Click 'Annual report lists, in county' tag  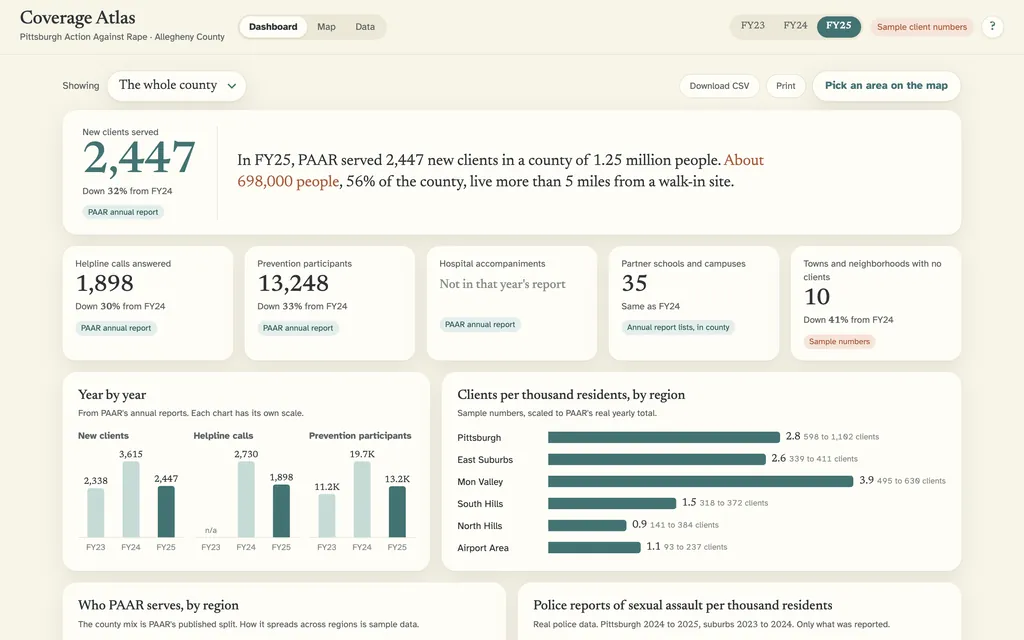(x=678, y=327)
